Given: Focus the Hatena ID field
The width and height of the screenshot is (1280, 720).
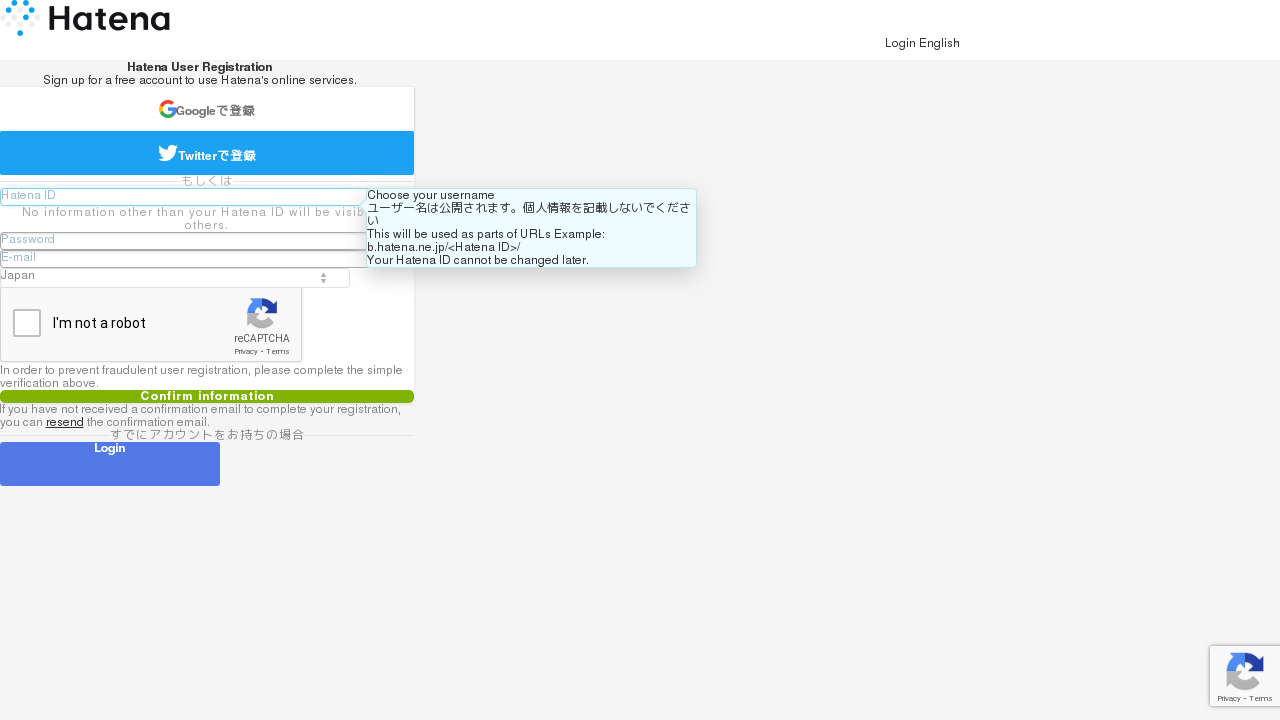Looking at the screenshot, I should click(184, 197).
